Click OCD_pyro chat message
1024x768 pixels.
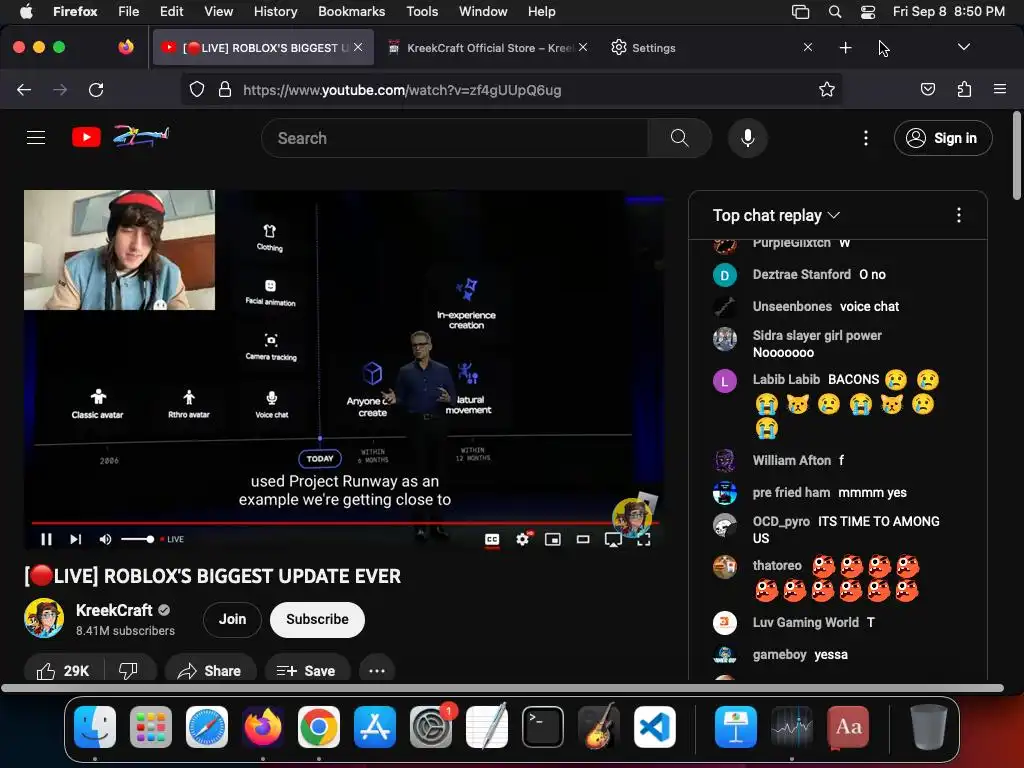(846, 530)
